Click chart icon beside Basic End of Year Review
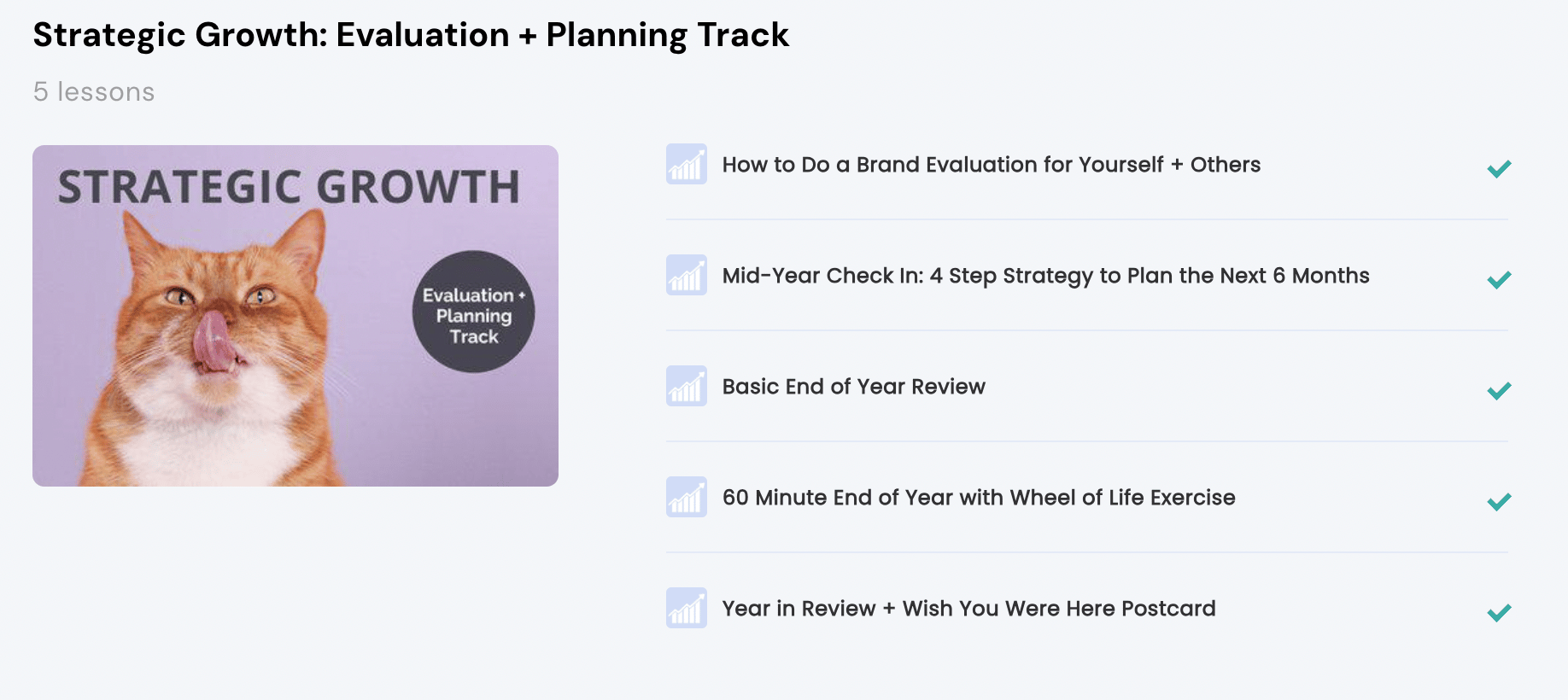1568x700 pixels. 687,386
